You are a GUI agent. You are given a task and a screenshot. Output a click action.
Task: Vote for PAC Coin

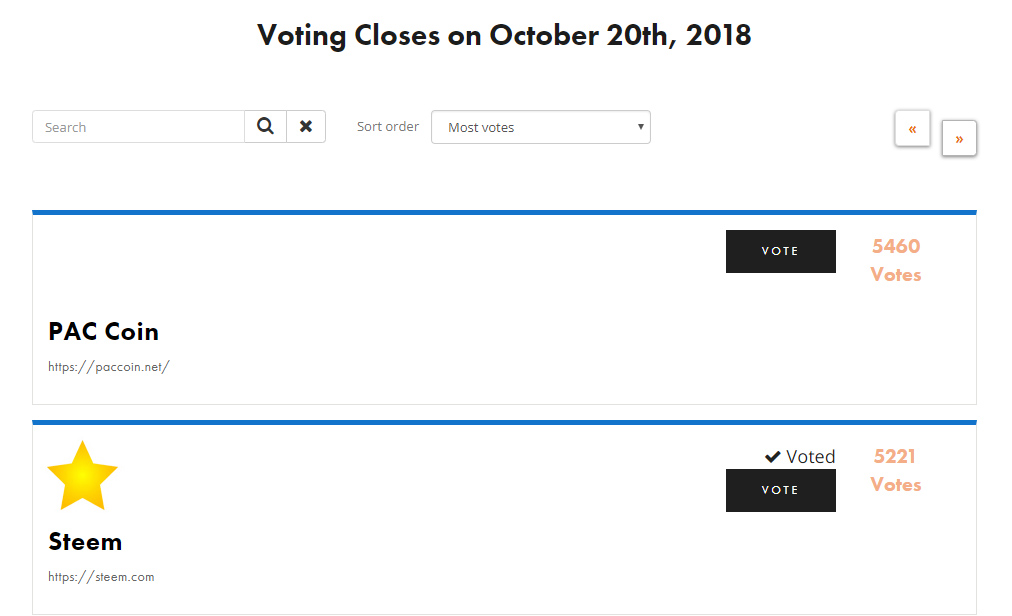coord(780,251)
